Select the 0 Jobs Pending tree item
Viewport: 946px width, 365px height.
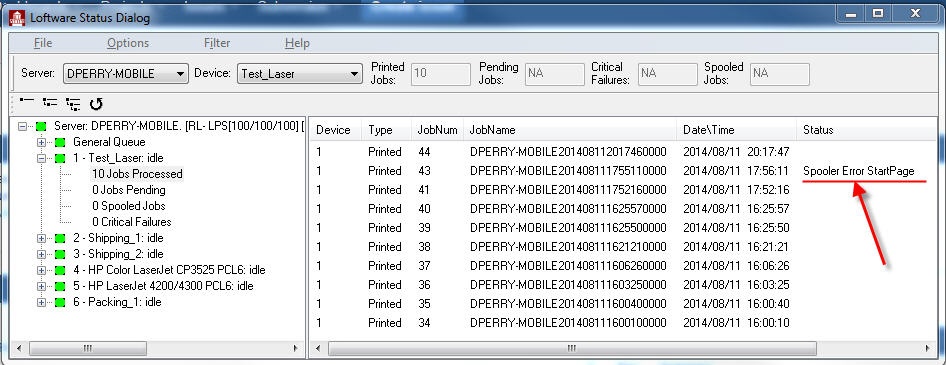(x=129, y=190)
